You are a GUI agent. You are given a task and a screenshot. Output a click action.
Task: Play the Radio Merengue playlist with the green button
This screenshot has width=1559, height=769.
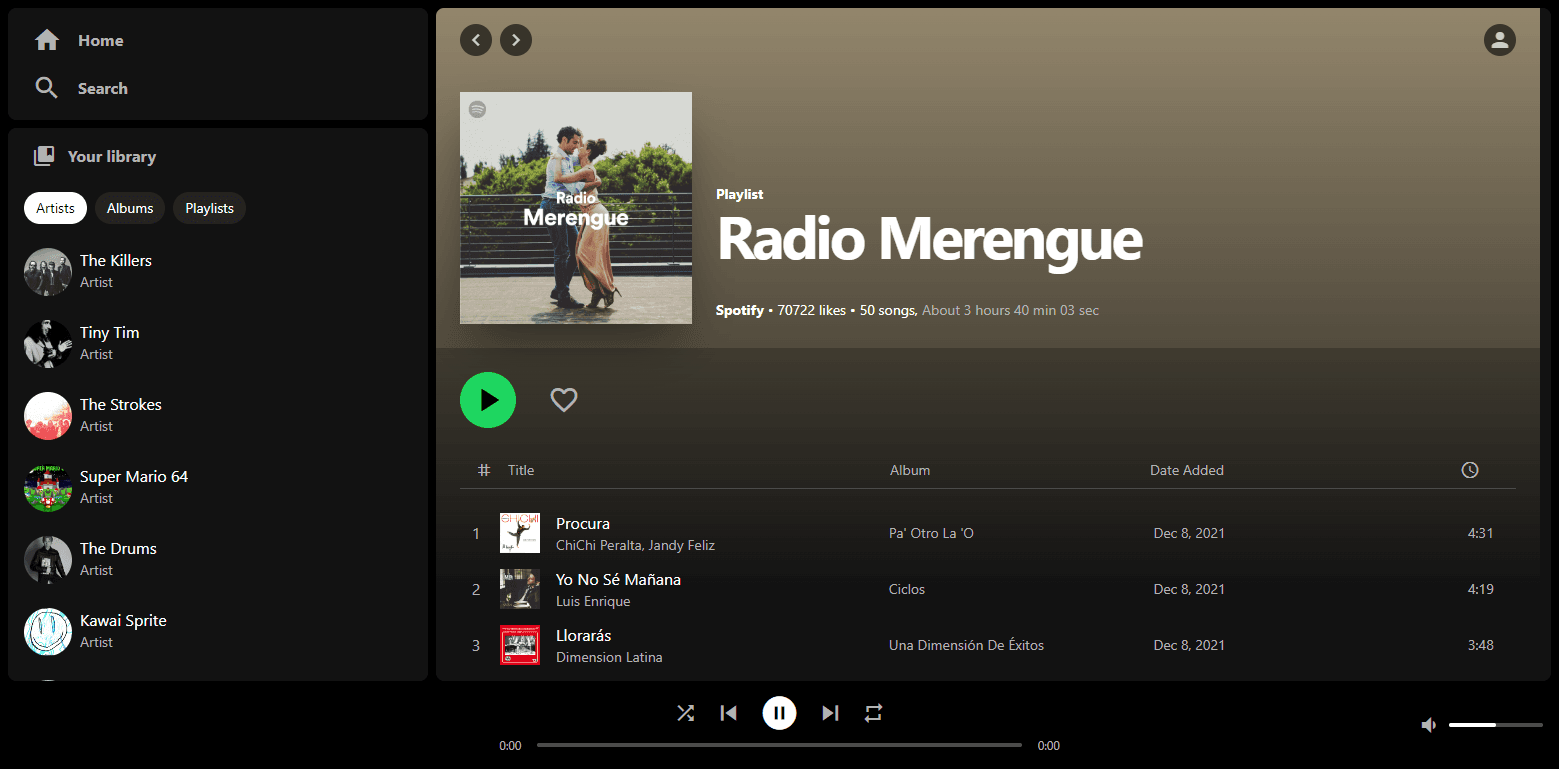click(x=488, y=400)
